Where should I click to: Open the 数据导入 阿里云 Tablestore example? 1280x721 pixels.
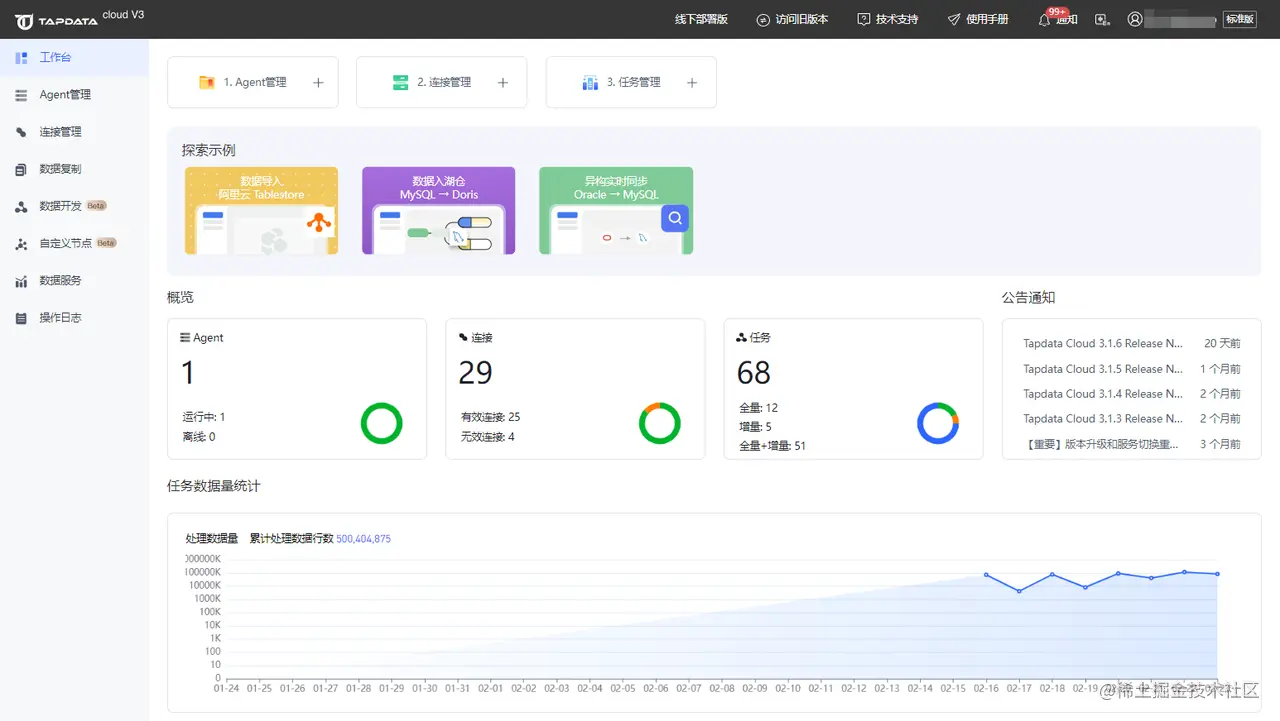pos(262,211)
